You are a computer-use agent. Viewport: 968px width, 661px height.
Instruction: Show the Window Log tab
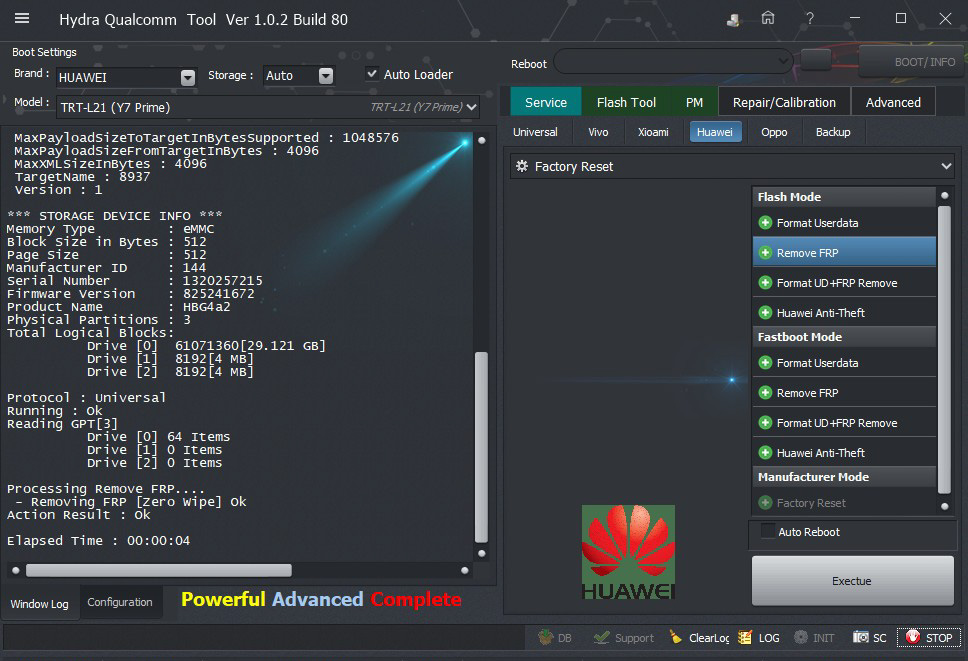40,604
